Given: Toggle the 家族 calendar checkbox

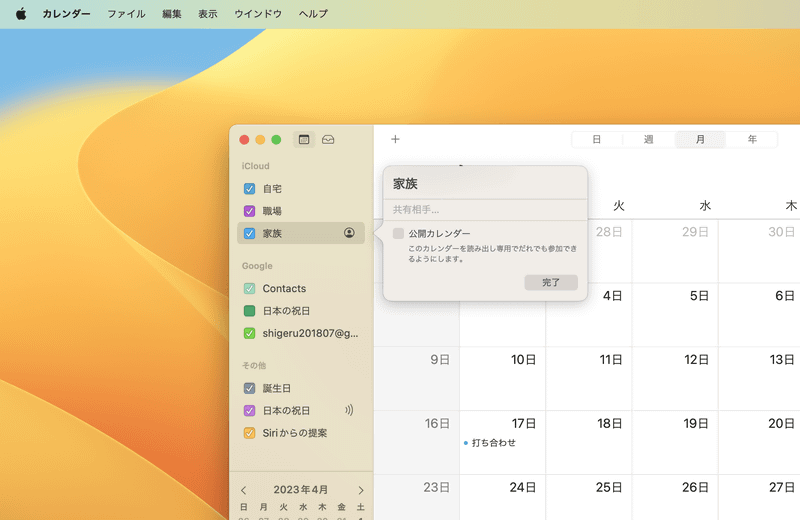Looking at the screenshot, I should coord(249,233).
